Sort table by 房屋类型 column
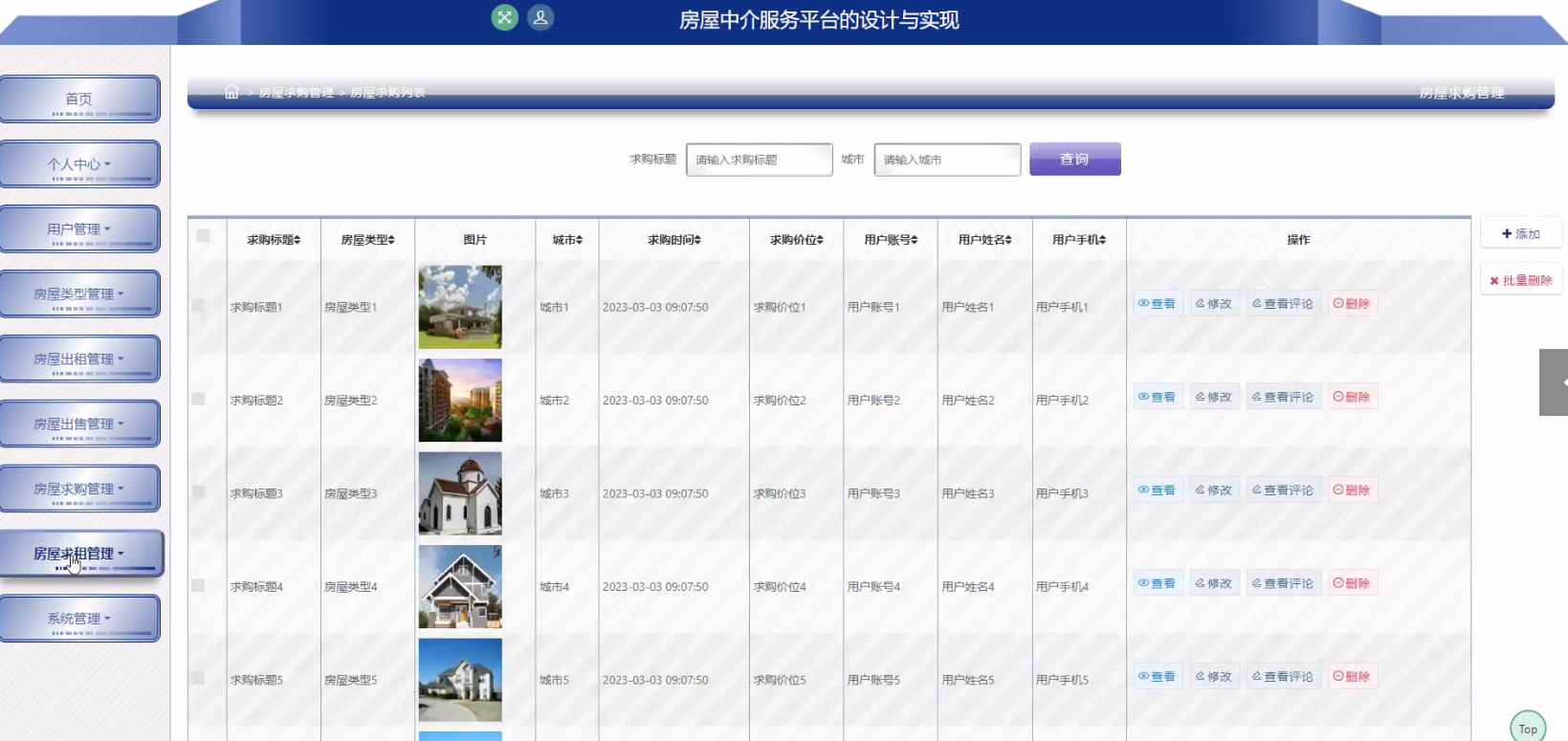This screenshot has width=1568, height=741. 368,240
